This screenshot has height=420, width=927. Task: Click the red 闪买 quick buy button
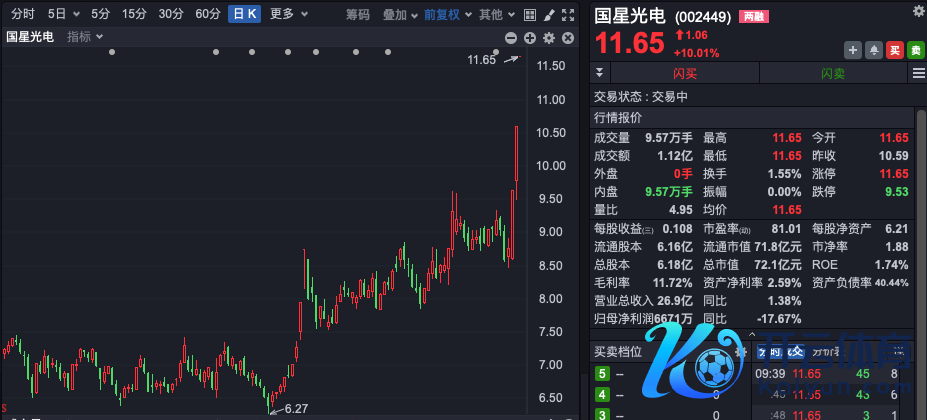(x=684, y=73)
